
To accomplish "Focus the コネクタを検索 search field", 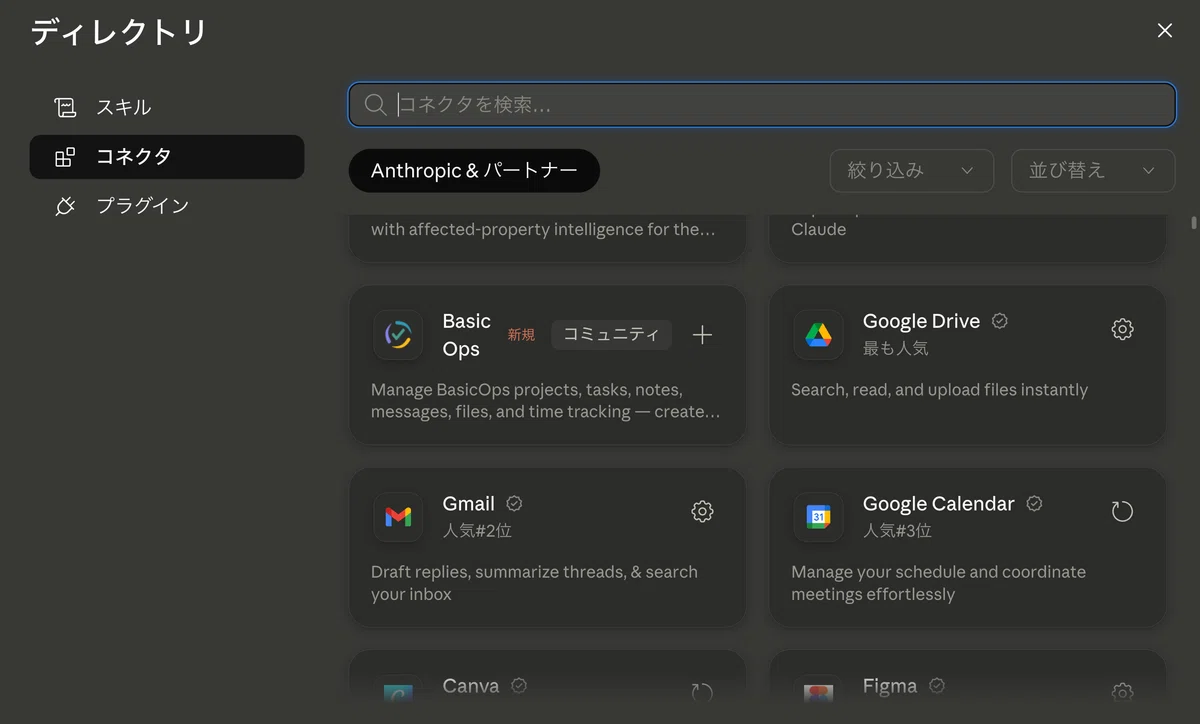I will 762,105.
